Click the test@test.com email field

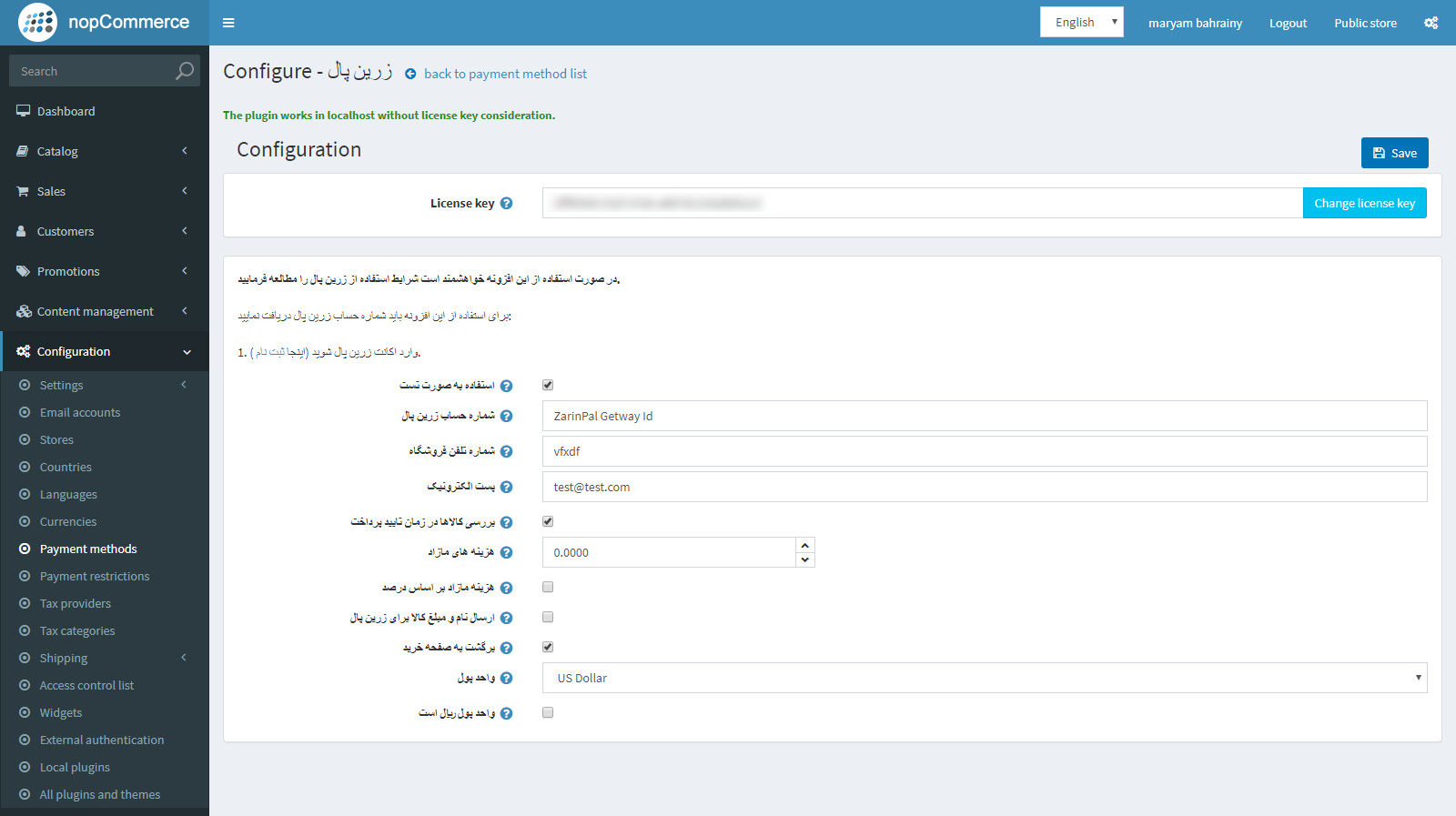tap(985, 487)
